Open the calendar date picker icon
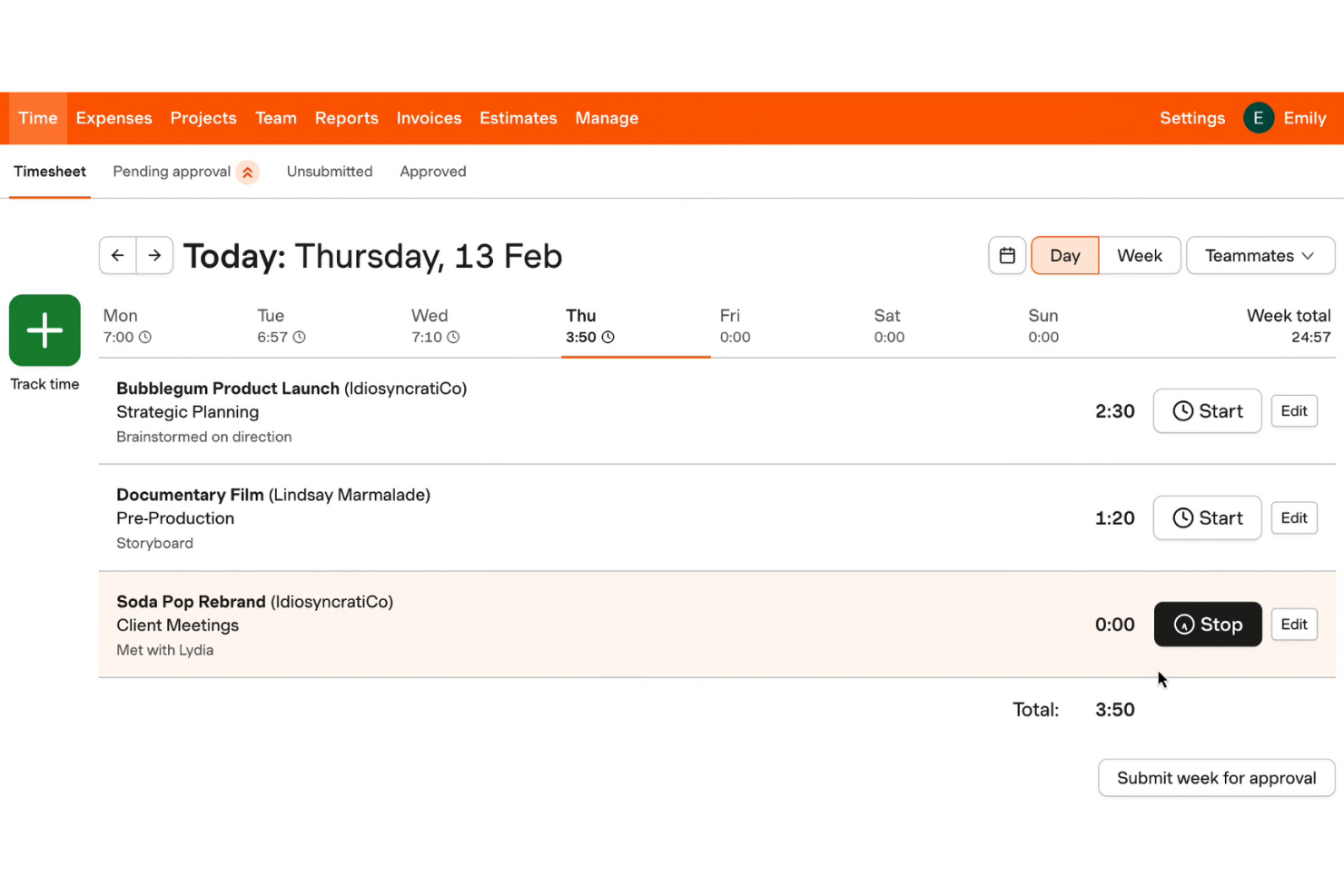1344x896 pixels. 1006,255
